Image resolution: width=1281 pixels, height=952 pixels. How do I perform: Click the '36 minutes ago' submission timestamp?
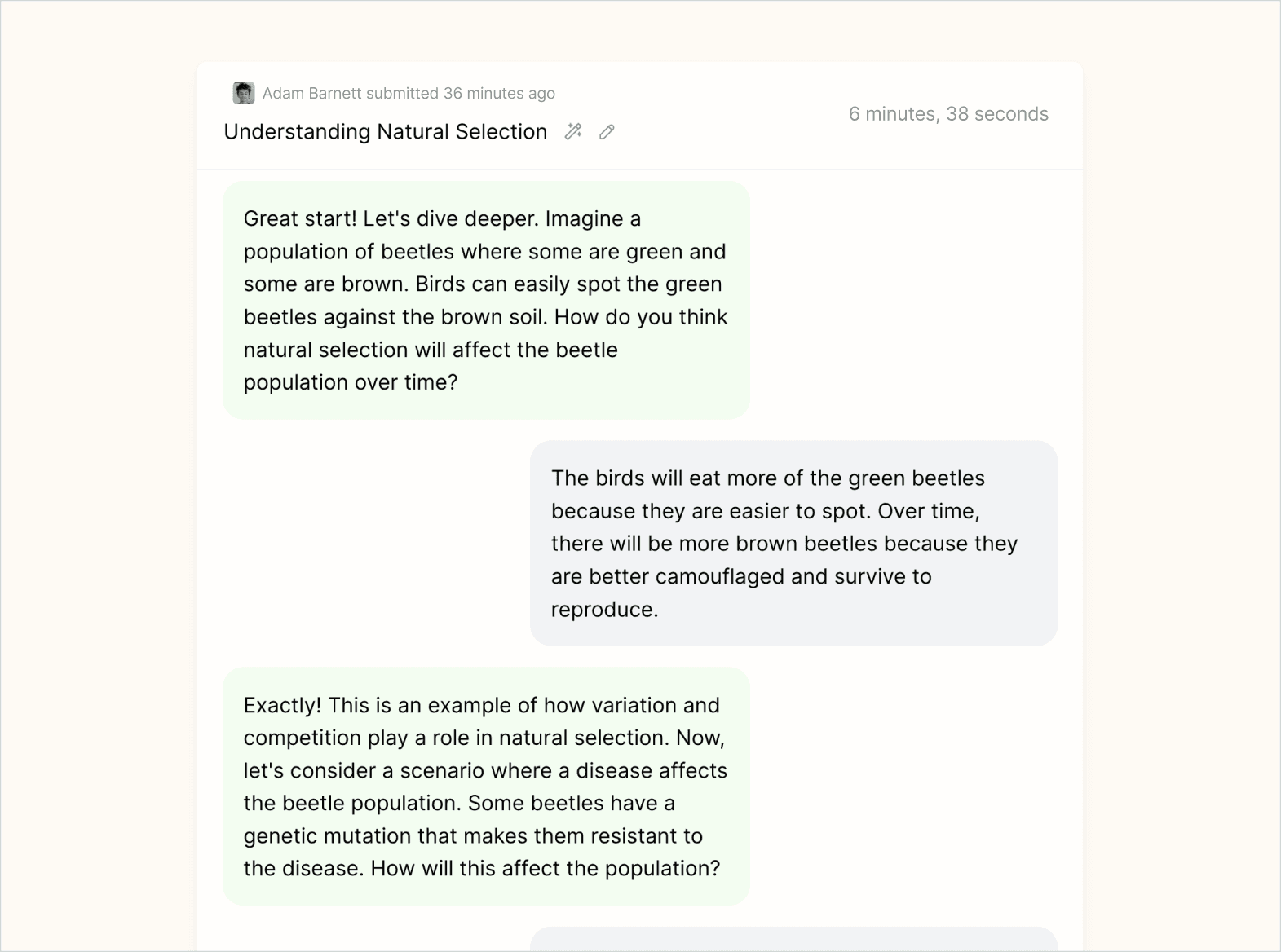[x=499, y=93]
